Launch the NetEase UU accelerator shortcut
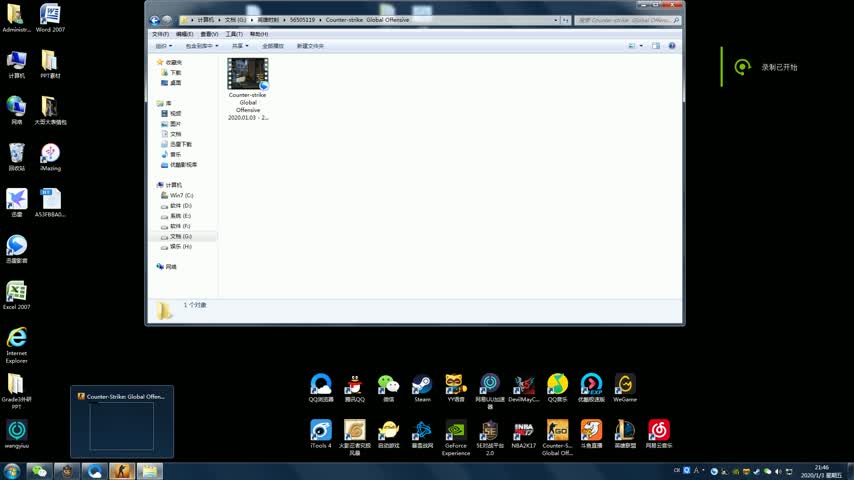The image size is (854, 480). click(490, 391)
